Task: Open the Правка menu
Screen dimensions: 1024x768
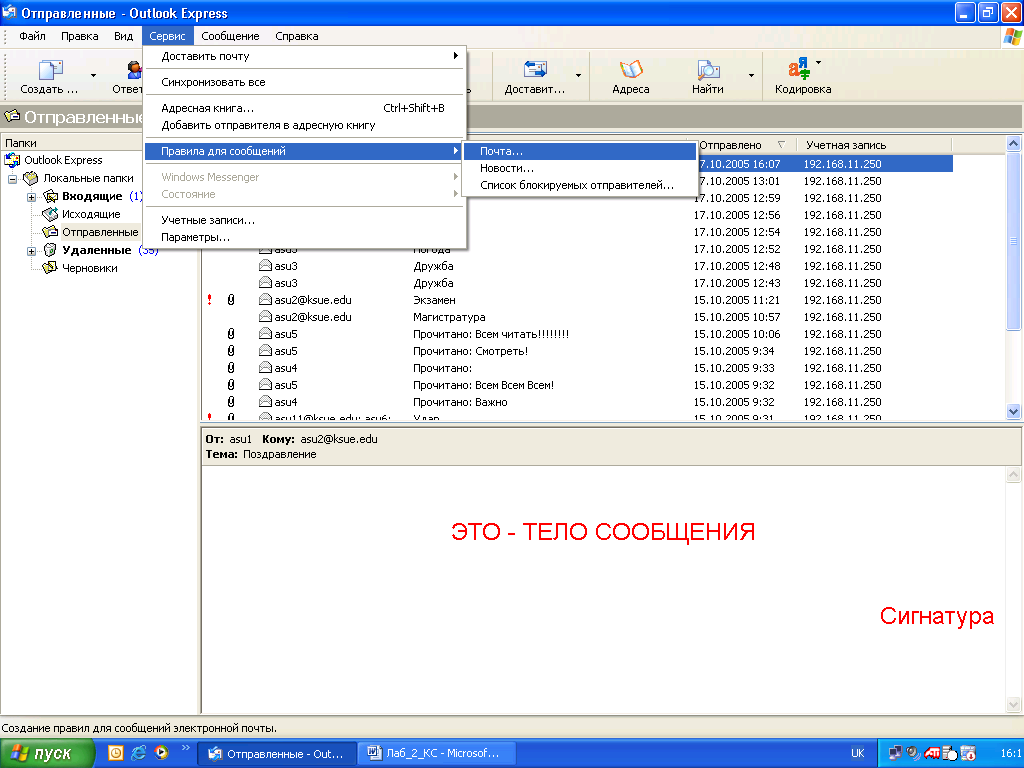Action: tap(80, 36)
